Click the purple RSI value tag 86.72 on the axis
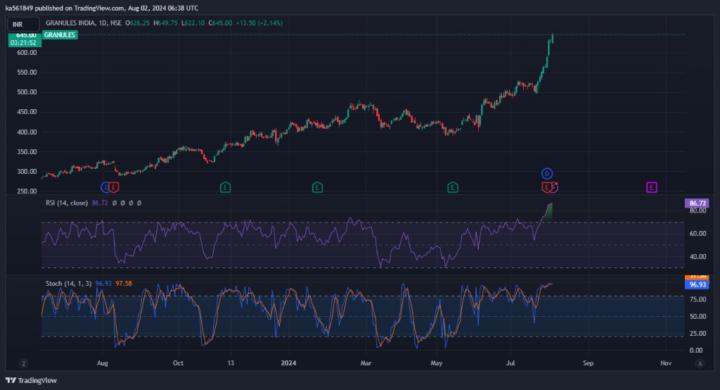 point(697,203)
